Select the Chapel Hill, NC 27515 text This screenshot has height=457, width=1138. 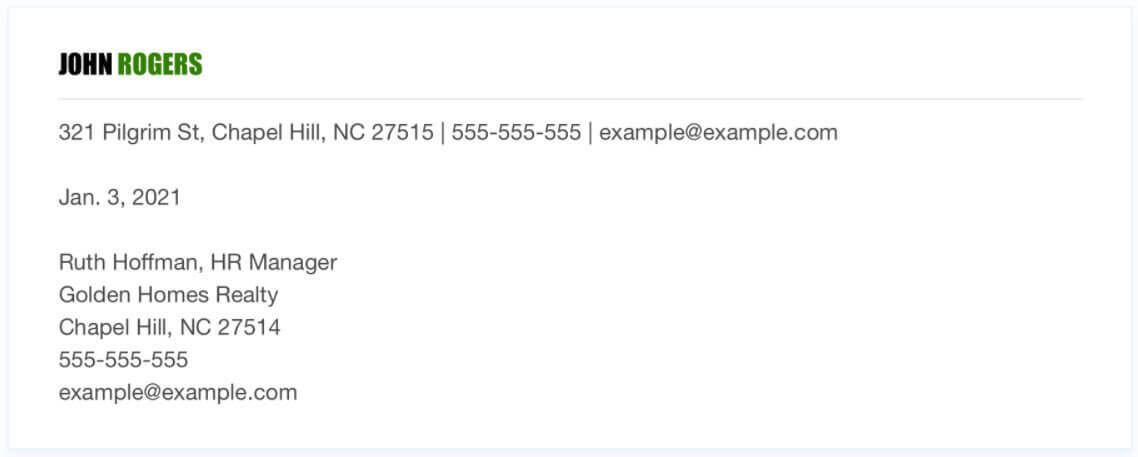[322, 133]
